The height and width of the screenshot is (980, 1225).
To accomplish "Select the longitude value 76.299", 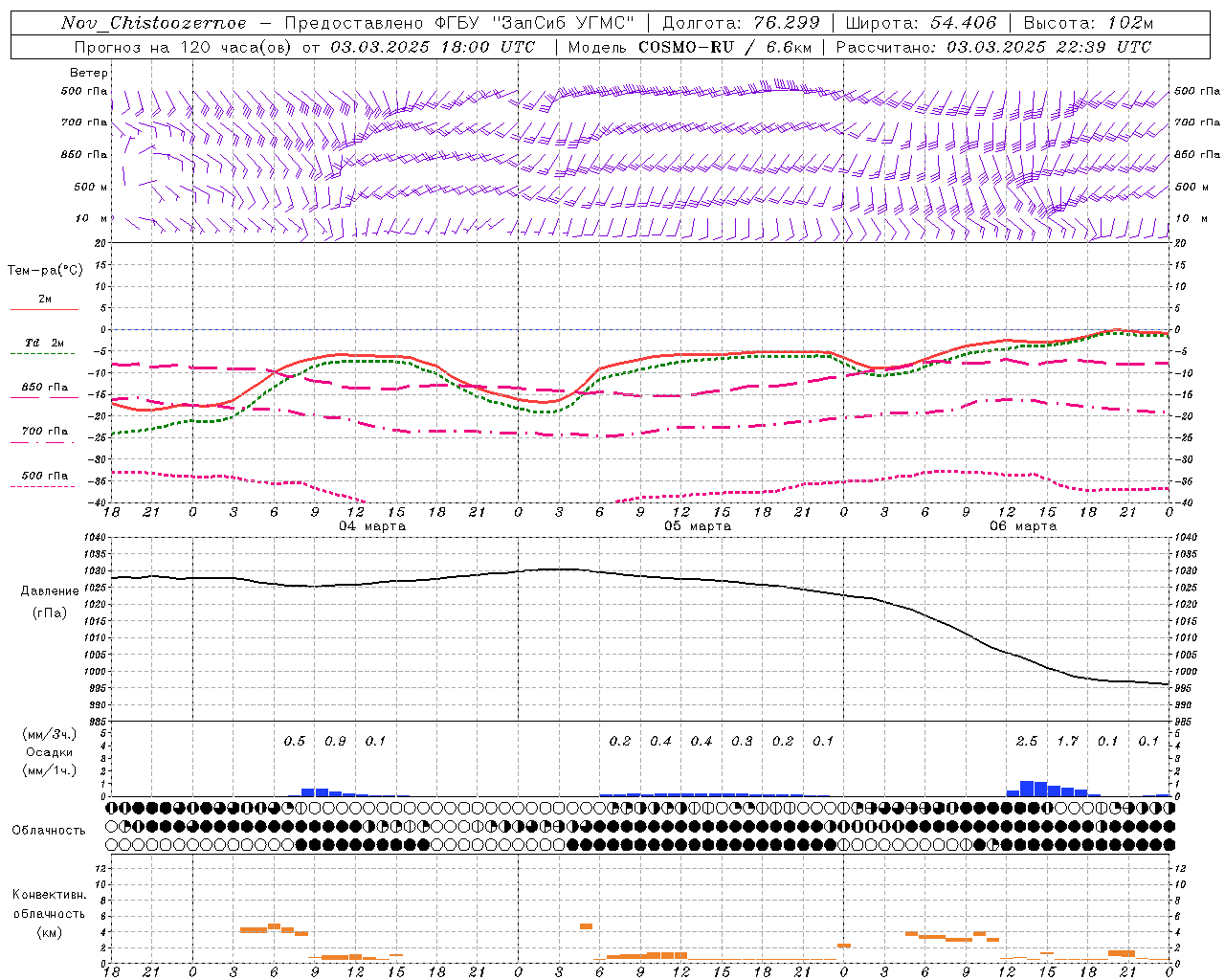I will 787,23.
